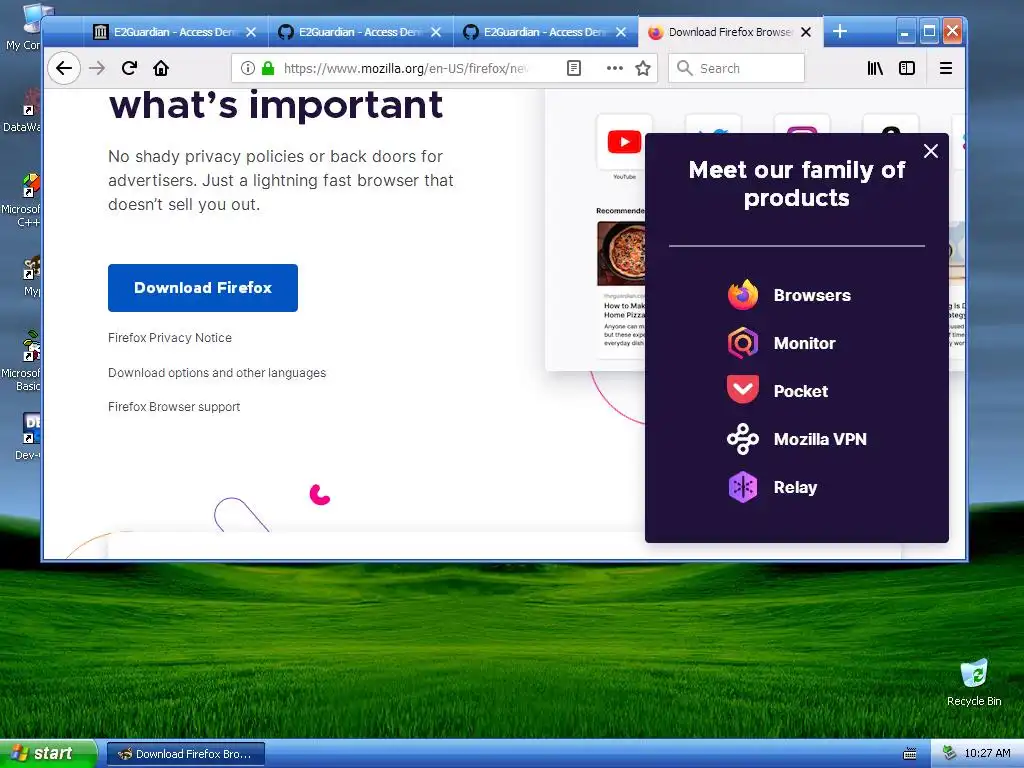Choose Relay in product list
Image resolution: width=1024 pixels, height=768 pixels.
pyautogui.click(x=795, y=488)
